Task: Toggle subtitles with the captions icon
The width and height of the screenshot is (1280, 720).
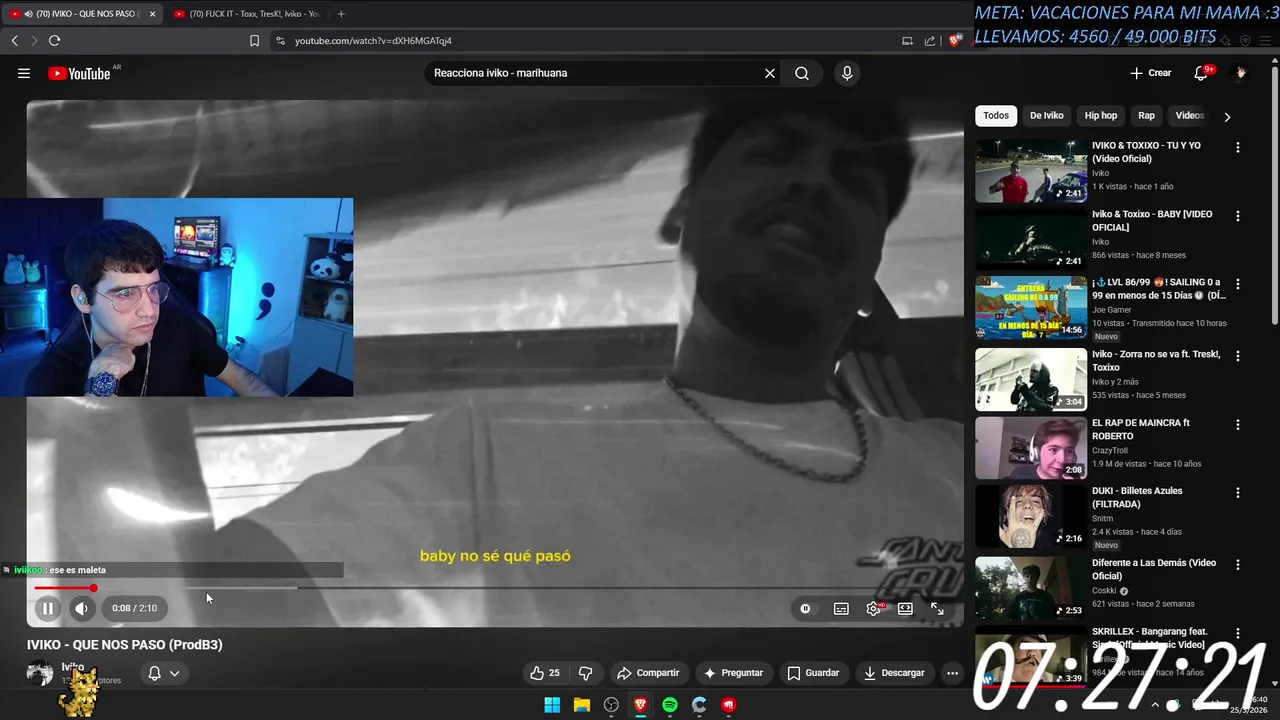Action: tap(841, 608)
